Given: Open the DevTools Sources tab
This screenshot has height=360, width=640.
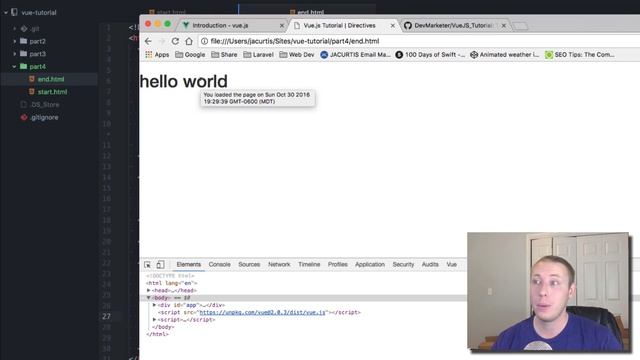Looking at the screenshot, I should 249,264.
